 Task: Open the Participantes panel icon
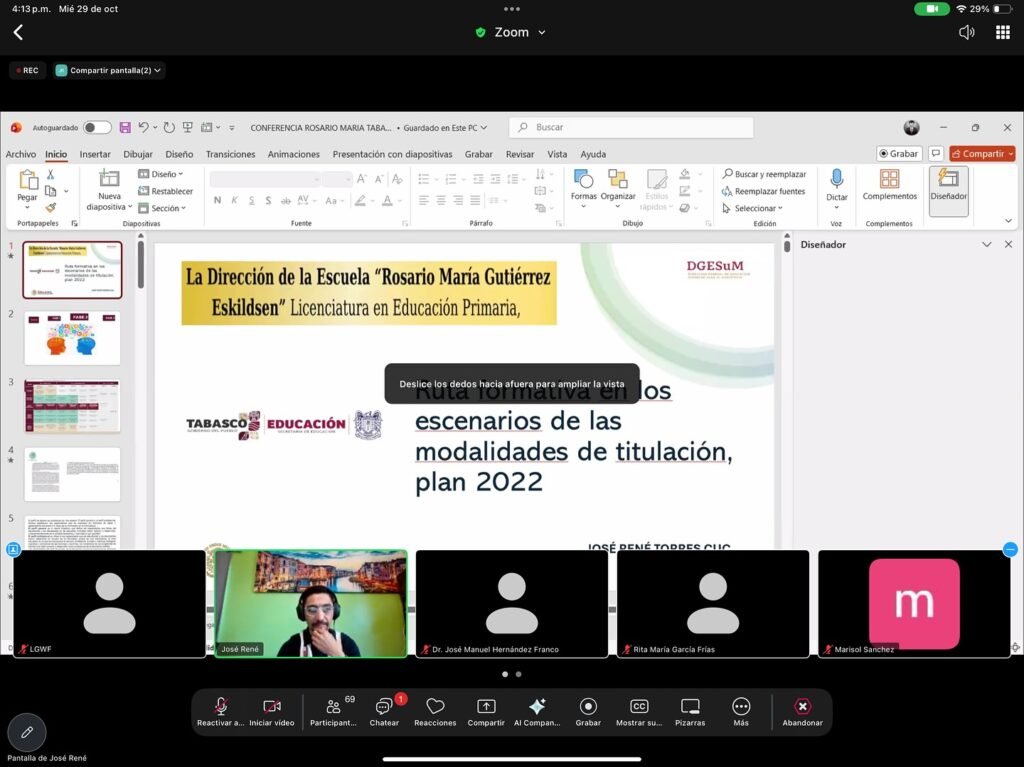click(x=333, y=707)
